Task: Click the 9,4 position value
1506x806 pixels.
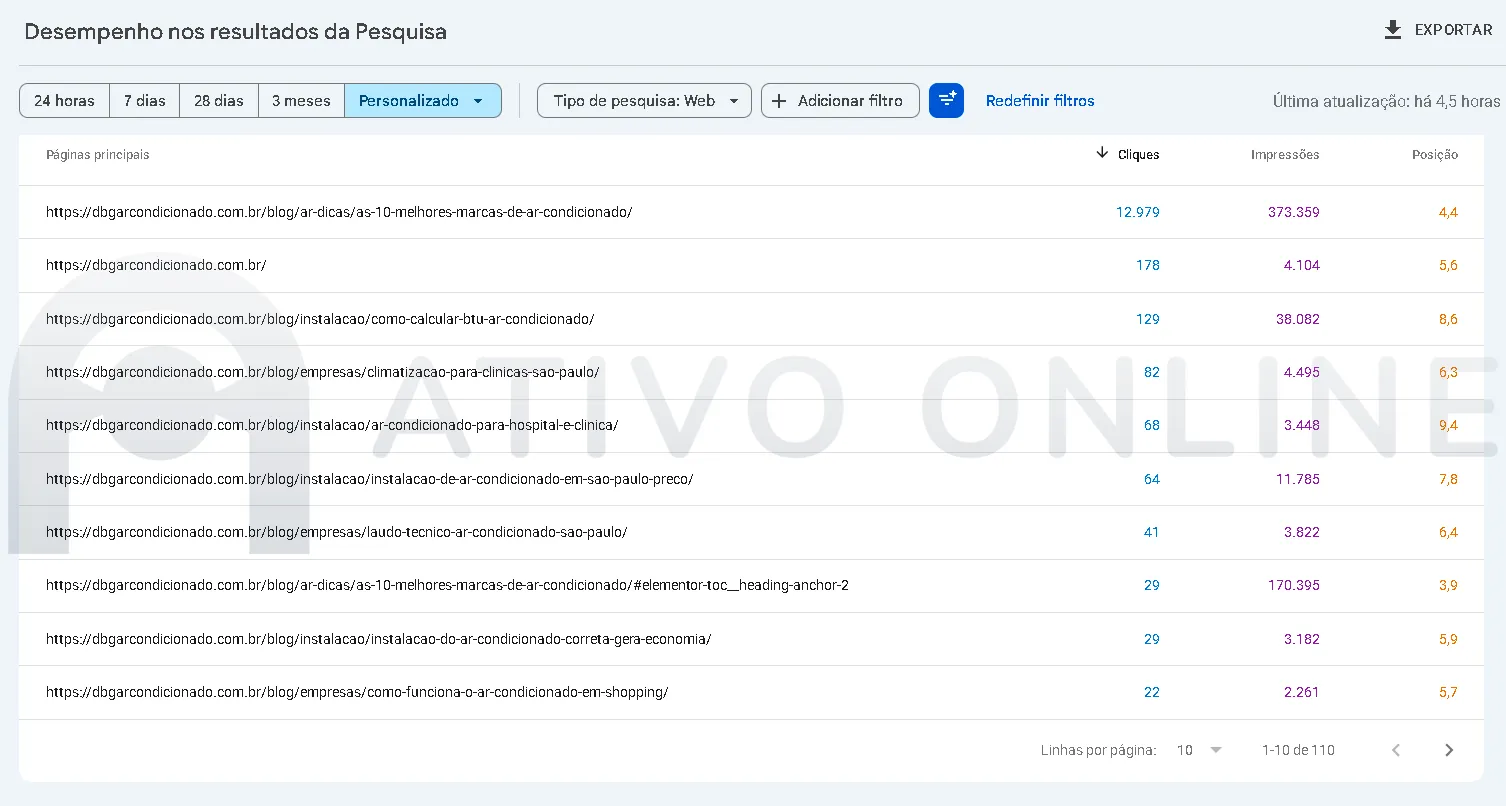Action: click(1448, 425)
